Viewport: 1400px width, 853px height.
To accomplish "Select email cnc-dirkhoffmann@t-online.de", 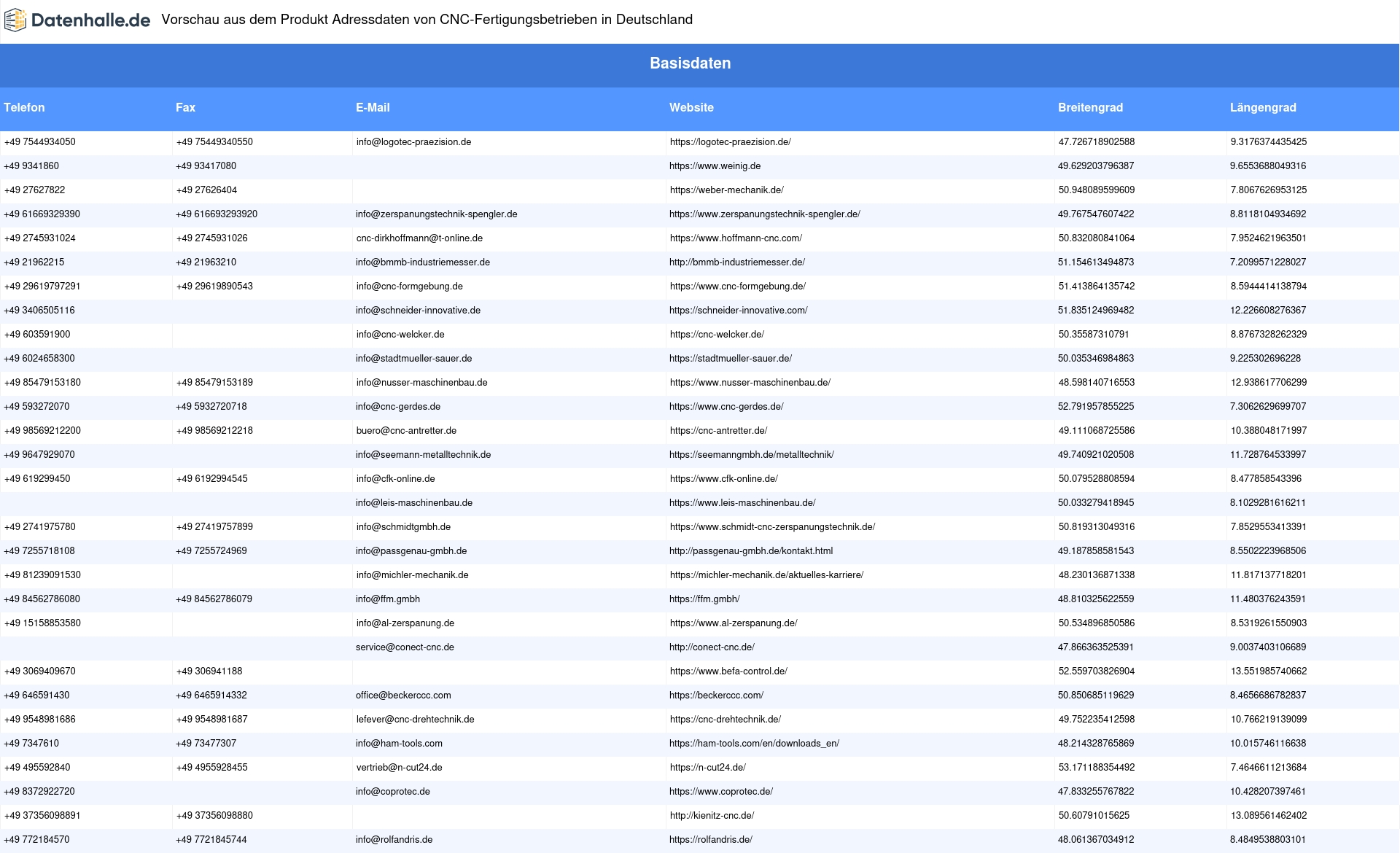I will pyautogui.click(x=419, y=238).
